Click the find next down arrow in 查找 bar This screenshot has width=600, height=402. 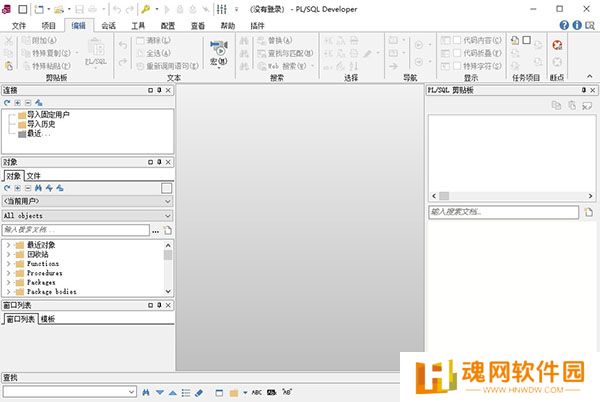pos(160,392)
